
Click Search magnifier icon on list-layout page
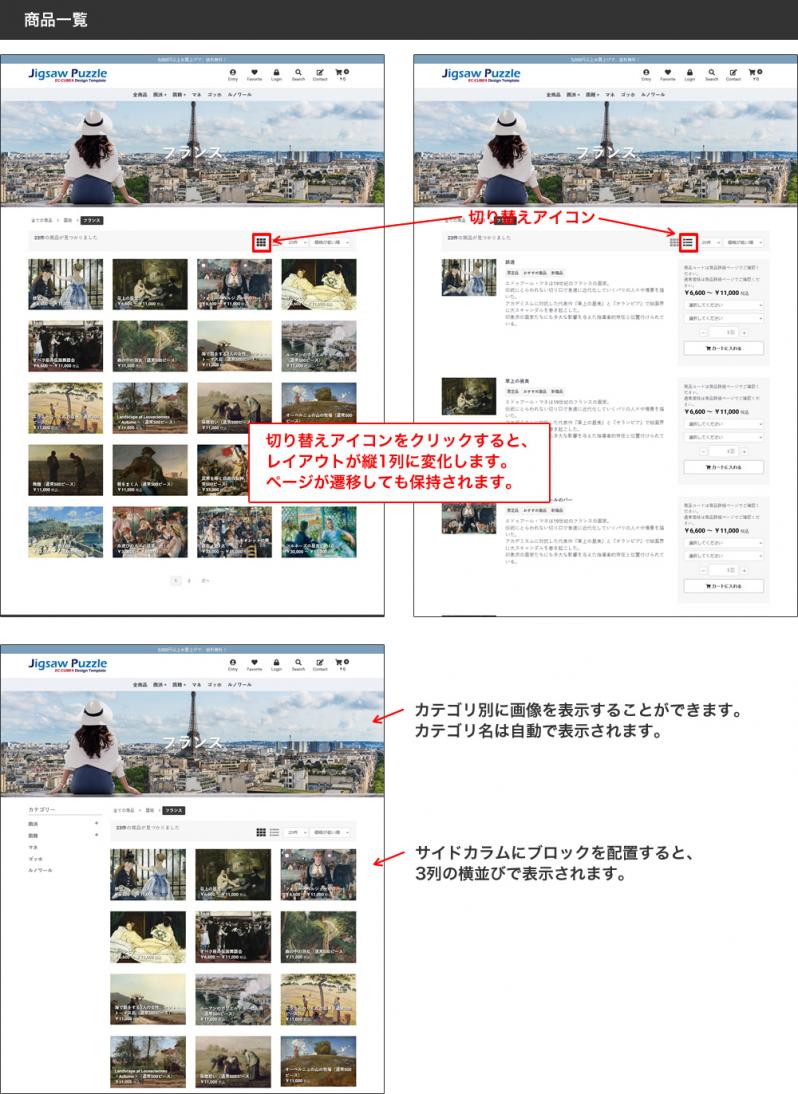click(x=712, y=74)
